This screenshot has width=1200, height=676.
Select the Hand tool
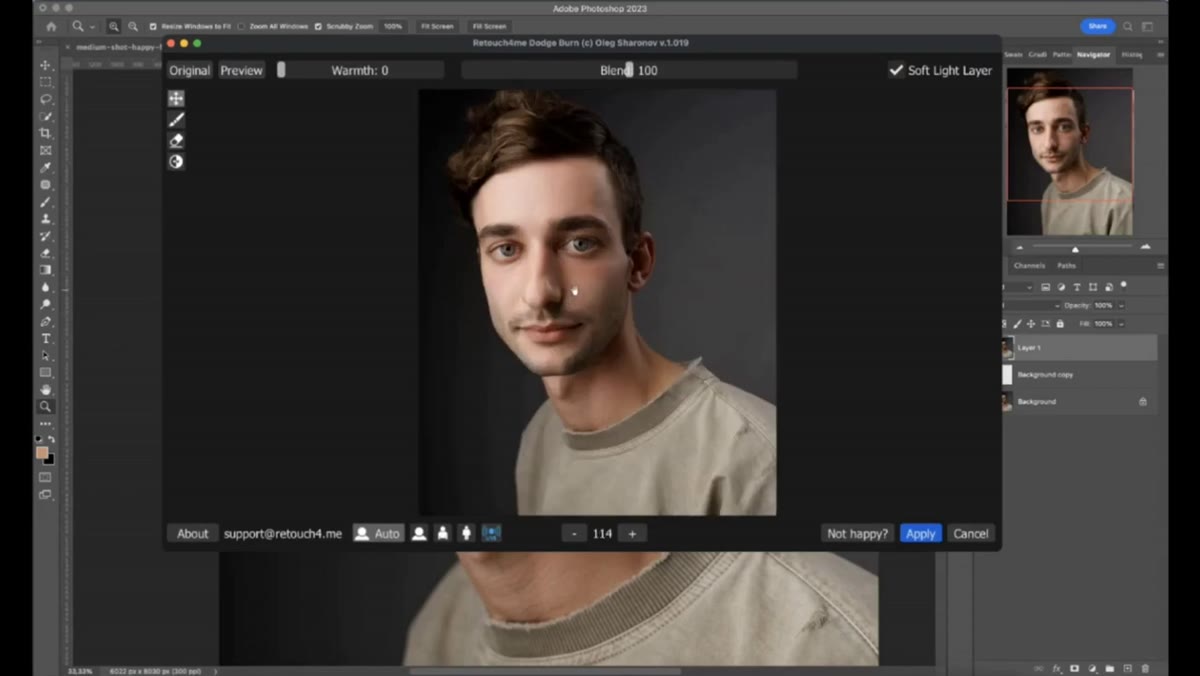(45, 390)
